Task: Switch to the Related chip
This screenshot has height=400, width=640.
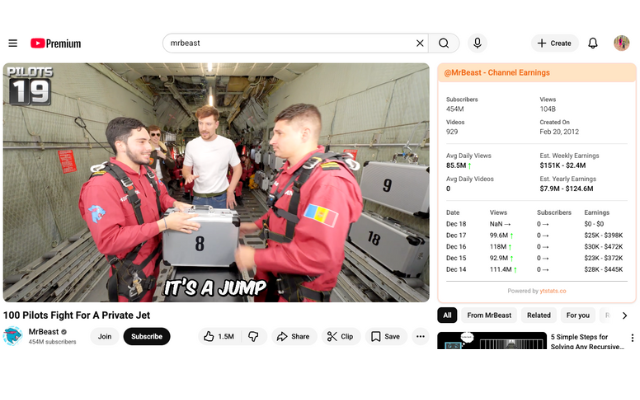Action: click(538, 315)
